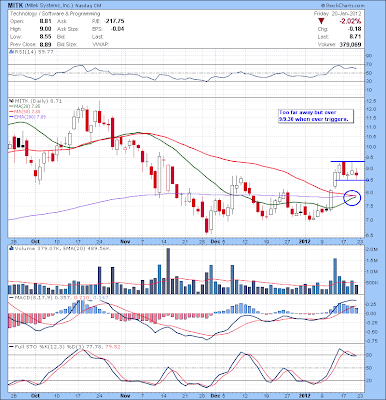Click the Volume value 379,069
Viewport: 386px width, 400px height.
point(350,44)
